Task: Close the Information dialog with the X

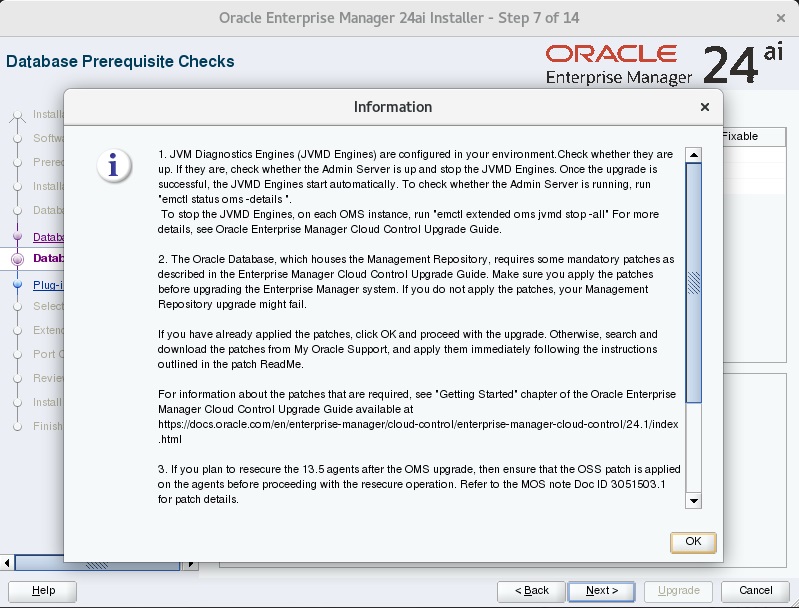Action: [705, 107]
